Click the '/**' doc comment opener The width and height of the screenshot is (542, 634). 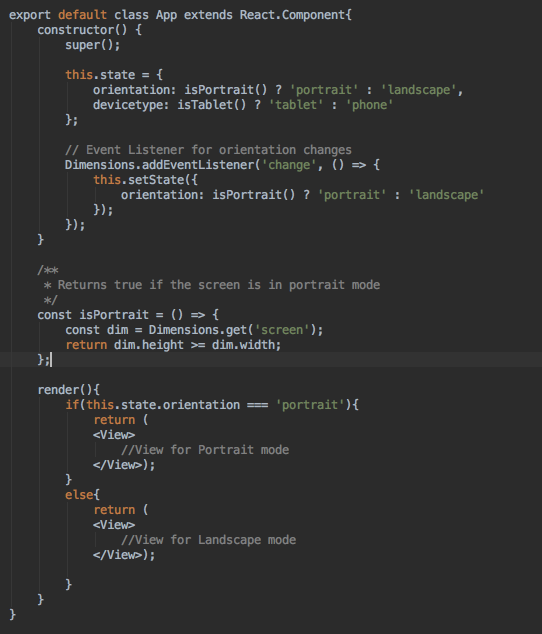pos(48,270)
